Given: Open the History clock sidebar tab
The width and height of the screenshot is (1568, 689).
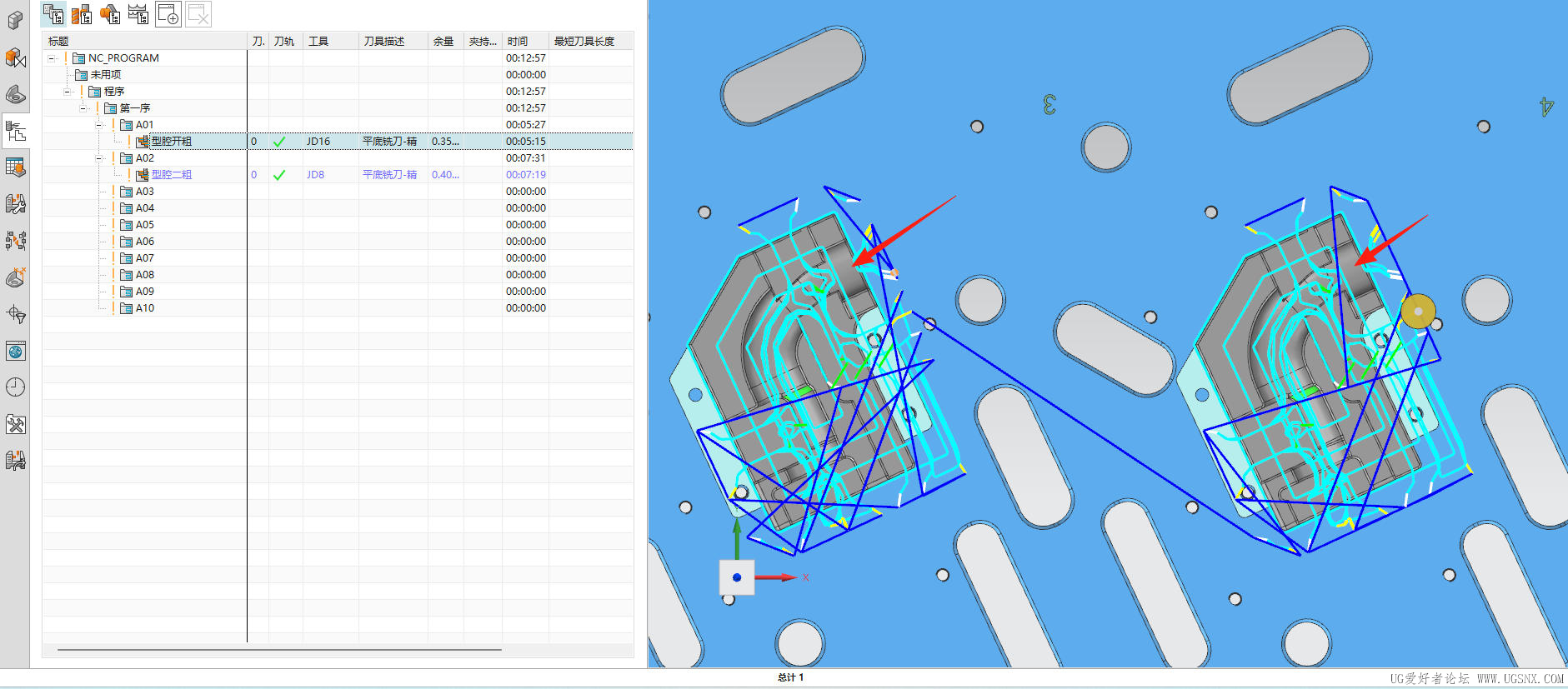Looking at the screenshot, I should click(x=15, y=387).
